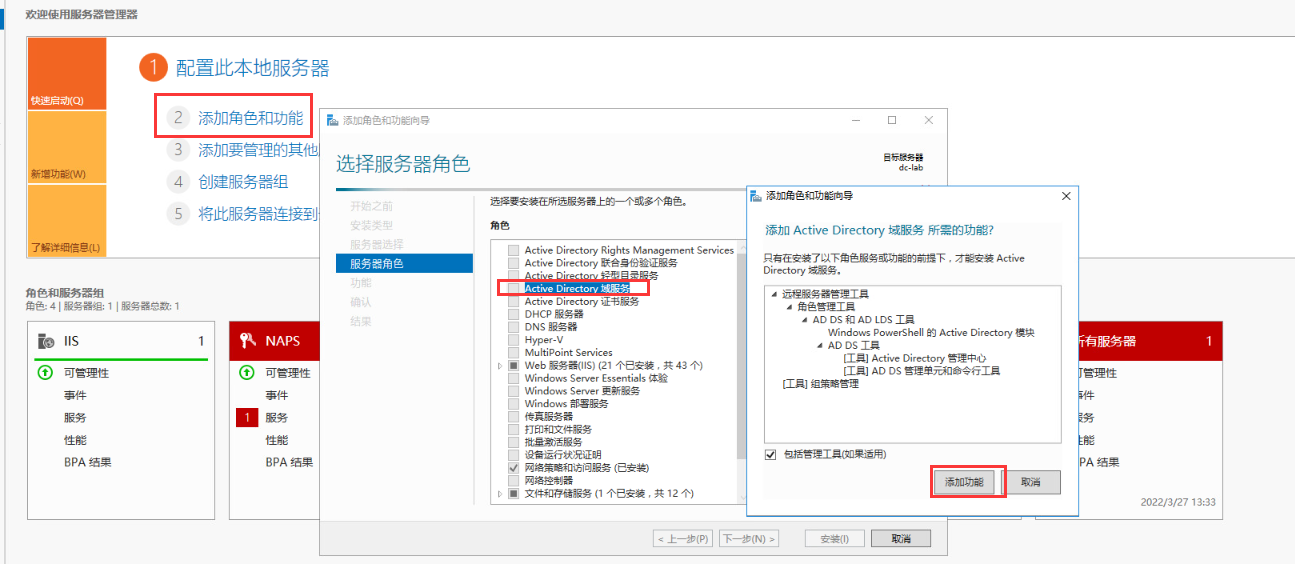
Task: Expand the Web 服务器(IIS) role node
Action: 499,366
